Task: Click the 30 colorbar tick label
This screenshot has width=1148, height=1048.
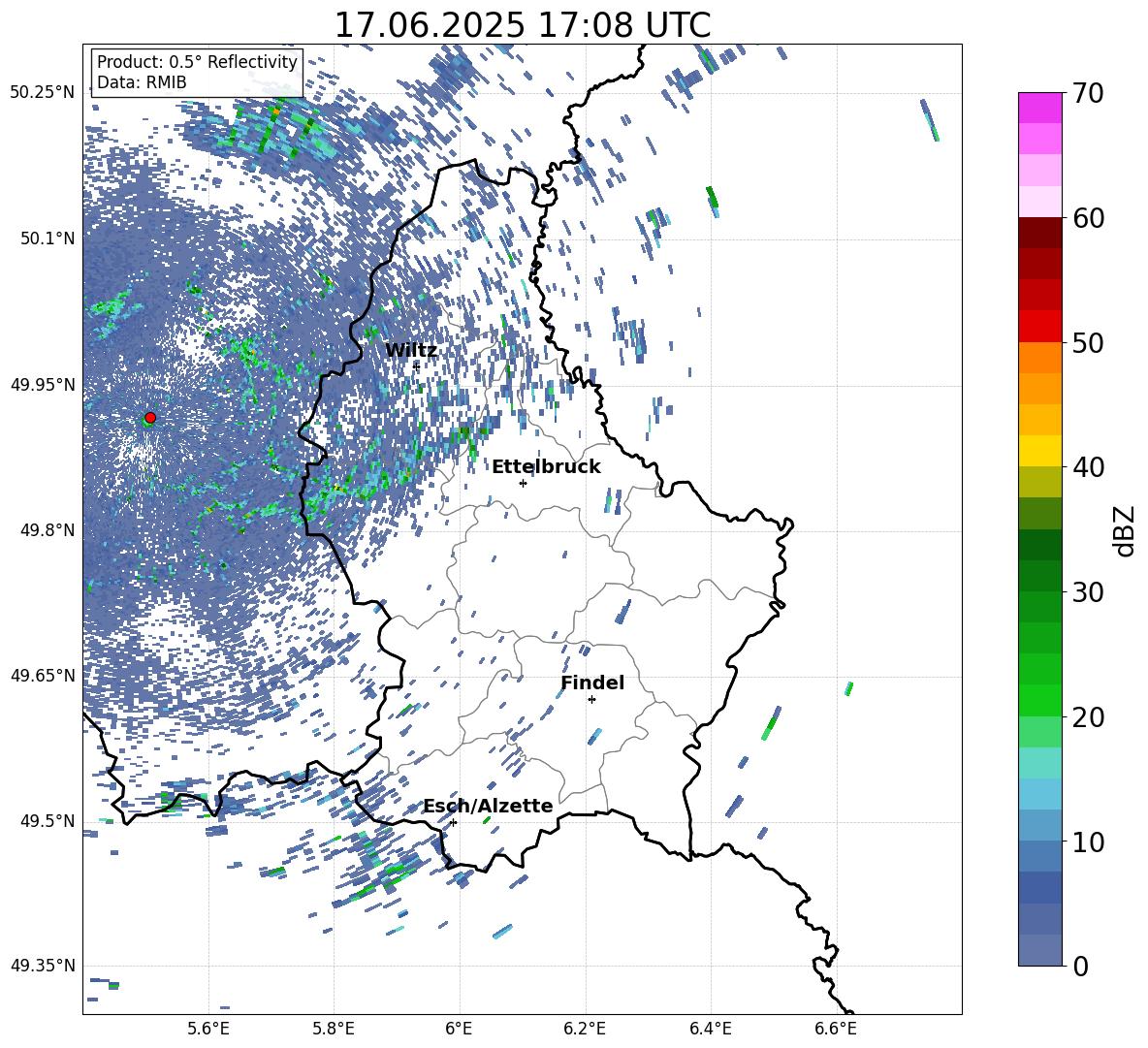Action: tap(1087, 592)
